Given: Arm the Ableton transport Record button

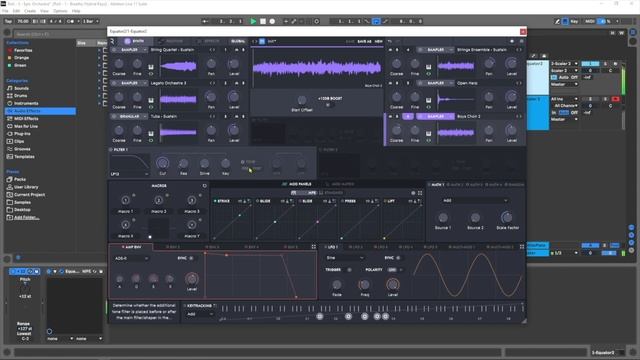Looking at the screenshot, I should pos(272,21).
